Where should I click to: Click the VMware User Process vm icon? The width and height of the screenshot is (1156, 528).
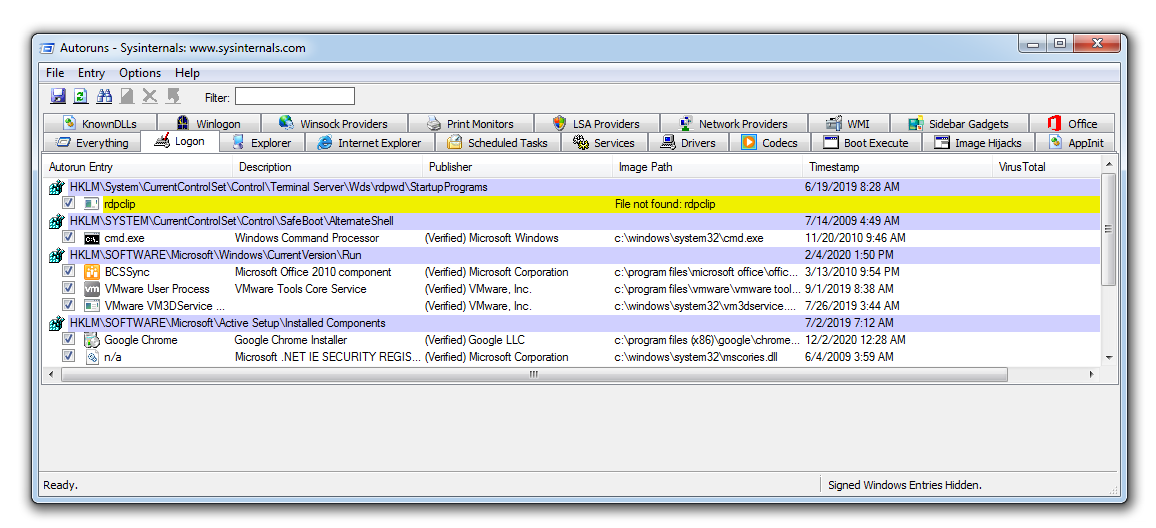[x=91, y=289]
